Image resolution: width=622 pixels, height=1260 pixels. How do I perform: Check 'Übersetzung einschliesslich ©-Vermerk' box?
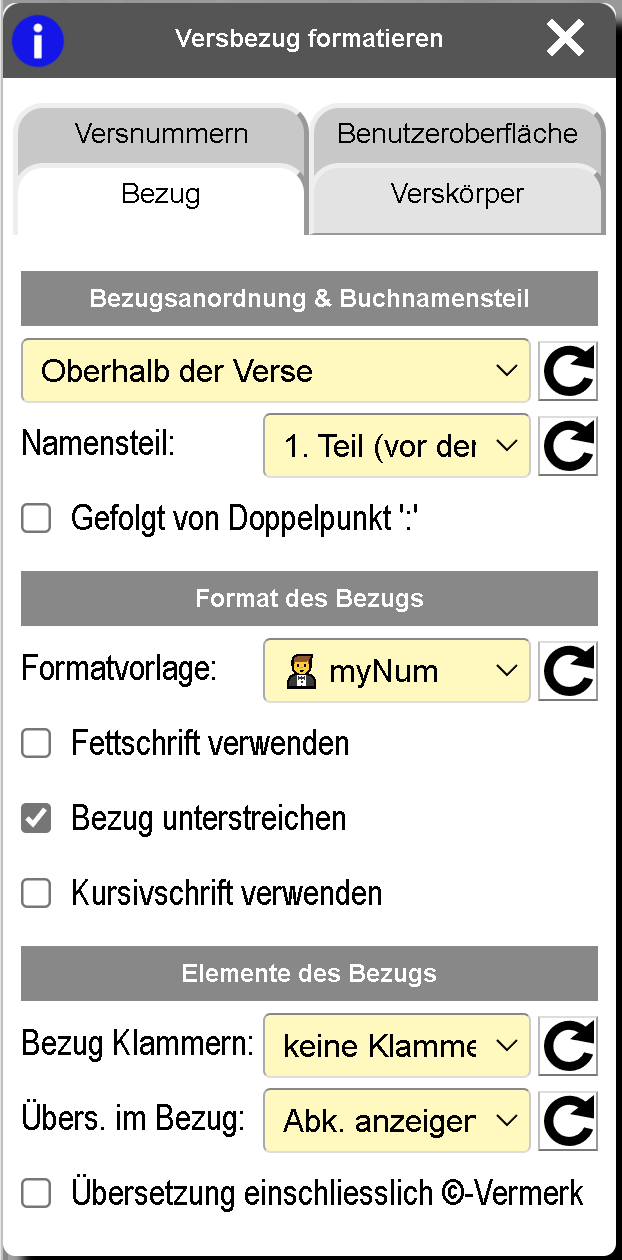click(x=37, y=1193)
